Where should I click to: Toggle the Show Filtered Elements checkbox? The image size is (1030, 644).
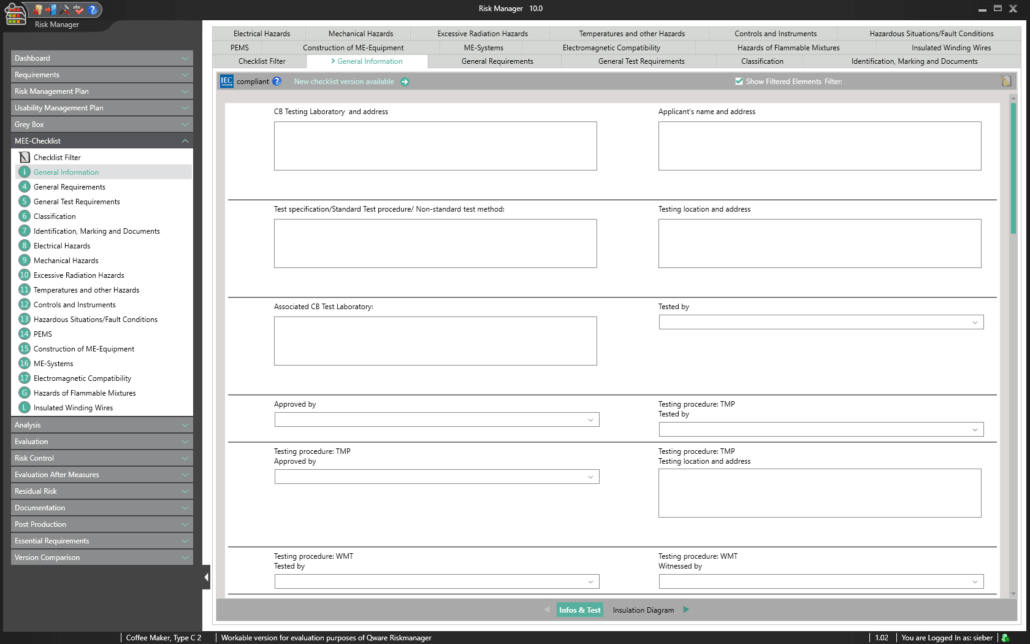click(x=738, y=81)
